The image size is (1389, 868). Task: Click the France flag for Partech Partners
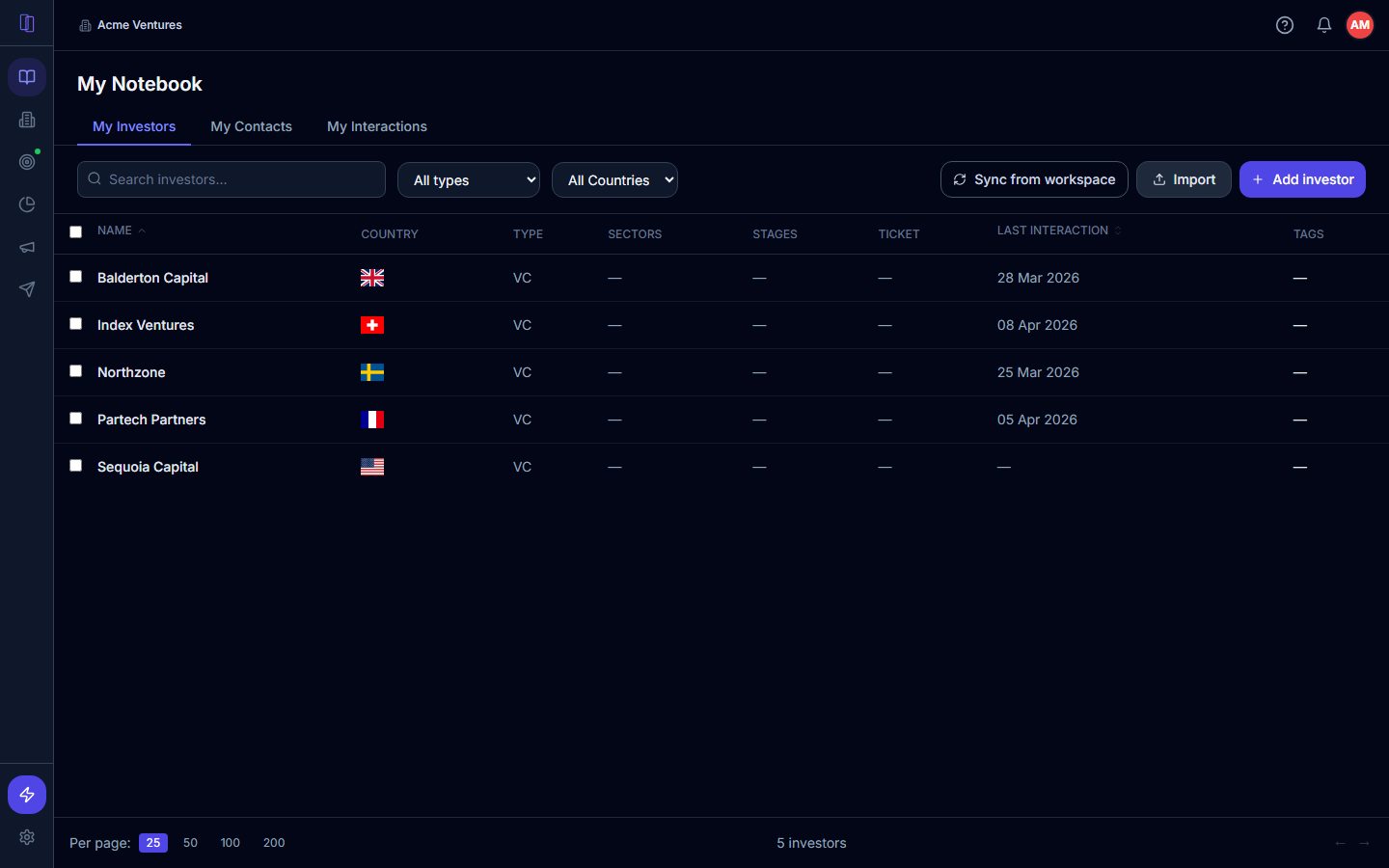372,420
